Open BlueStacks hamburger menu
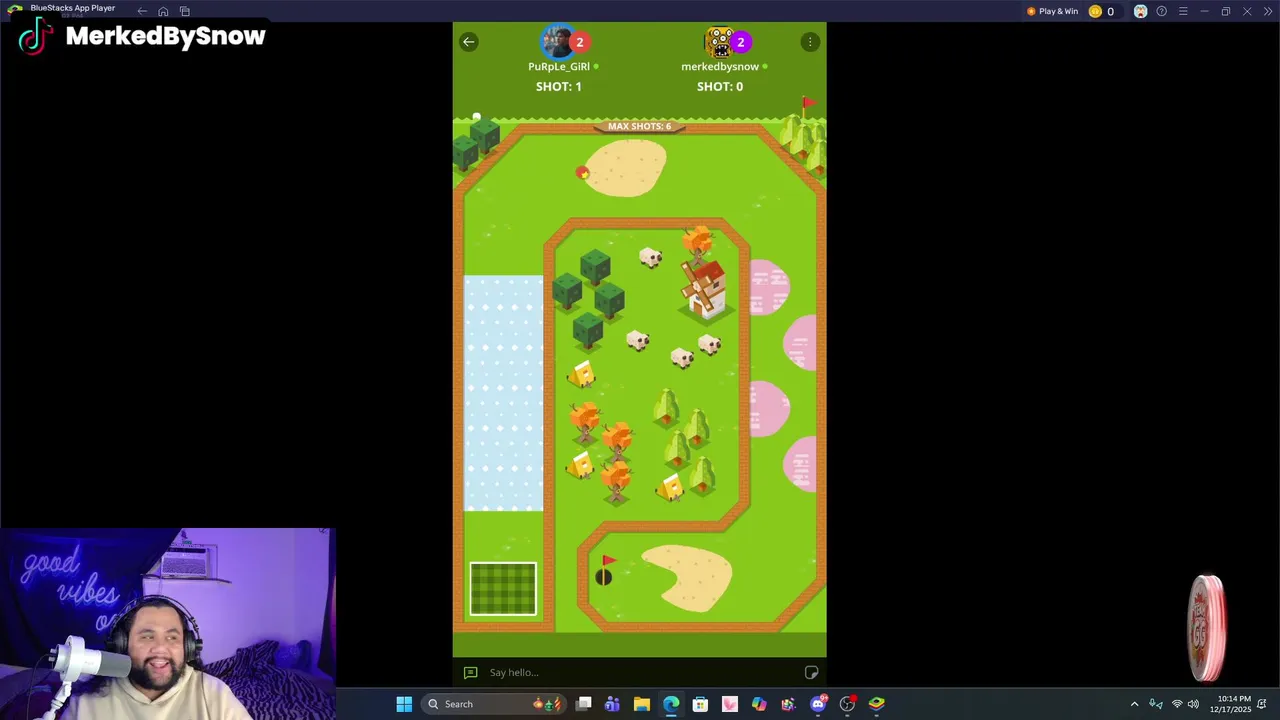Image resolution: width=1280 pixels, height=720 pixels. click(x=1183, y=11)
